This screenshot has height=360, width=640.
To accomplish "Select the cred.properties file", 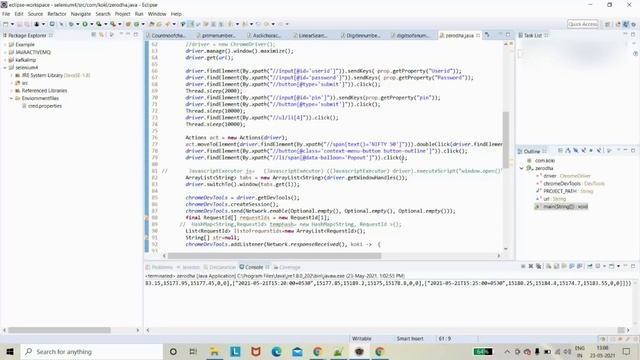I will 45,106.
